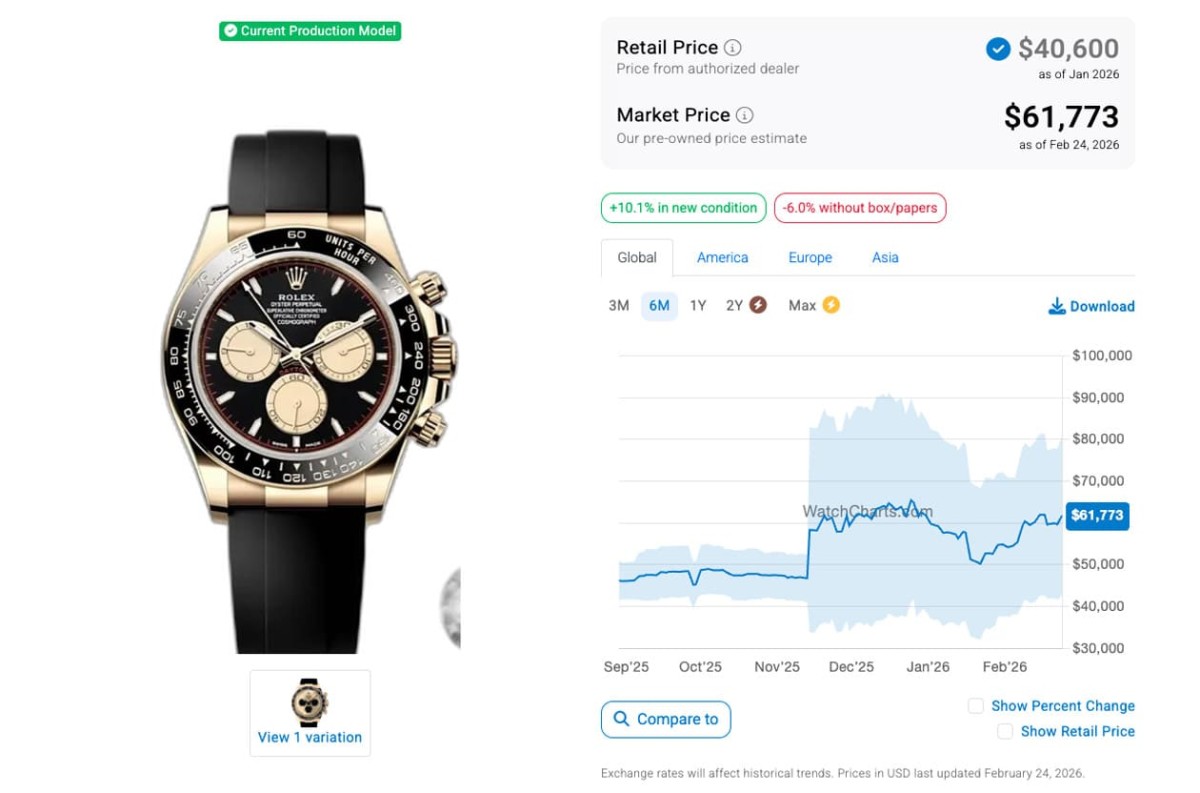
Task: Enable the Show Percent Change checkbox
Action: (976, 706)
